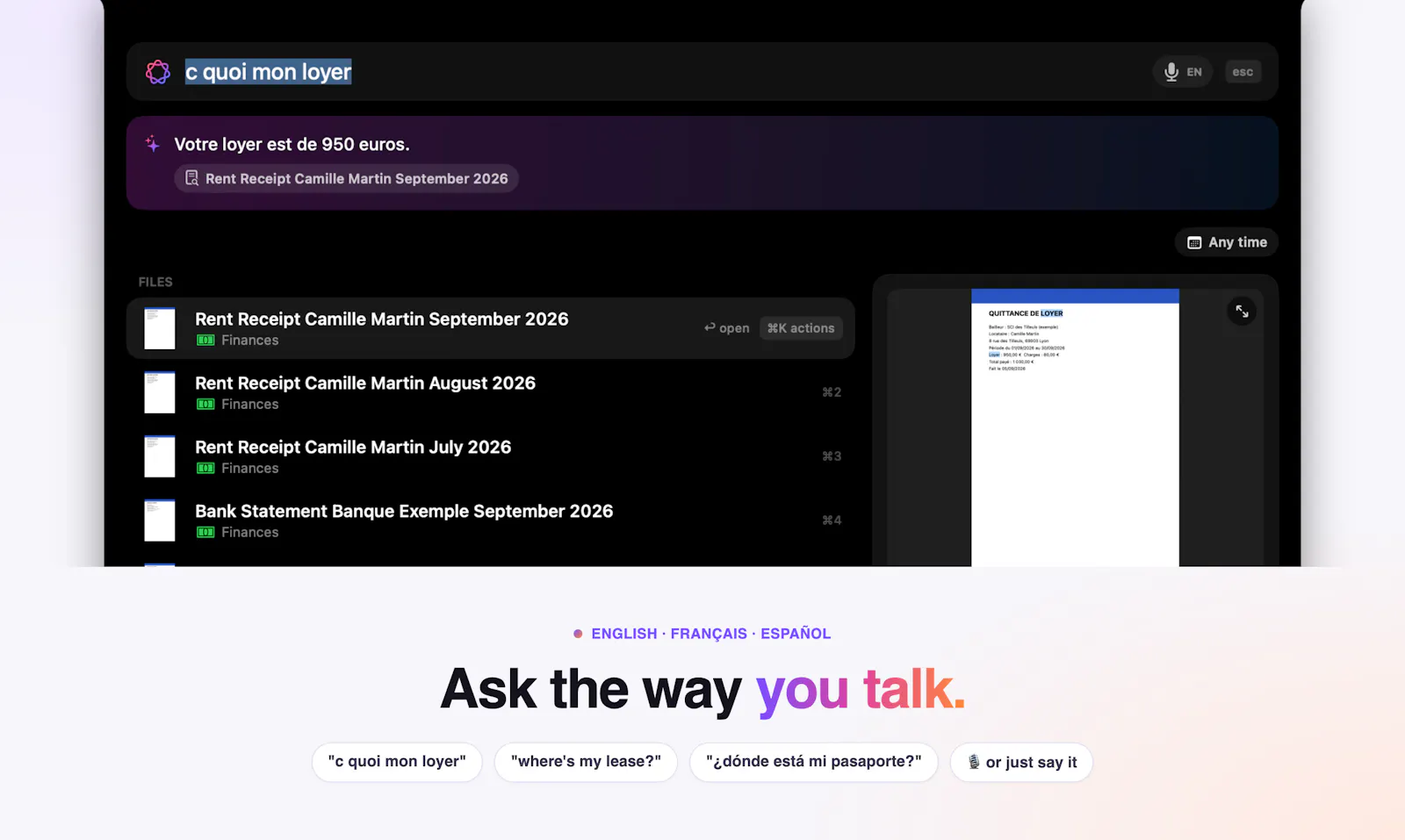Viewport: 1405px width, 840px height.
Task: Click the document icon in the source chip
Action: tap(191, 178)
